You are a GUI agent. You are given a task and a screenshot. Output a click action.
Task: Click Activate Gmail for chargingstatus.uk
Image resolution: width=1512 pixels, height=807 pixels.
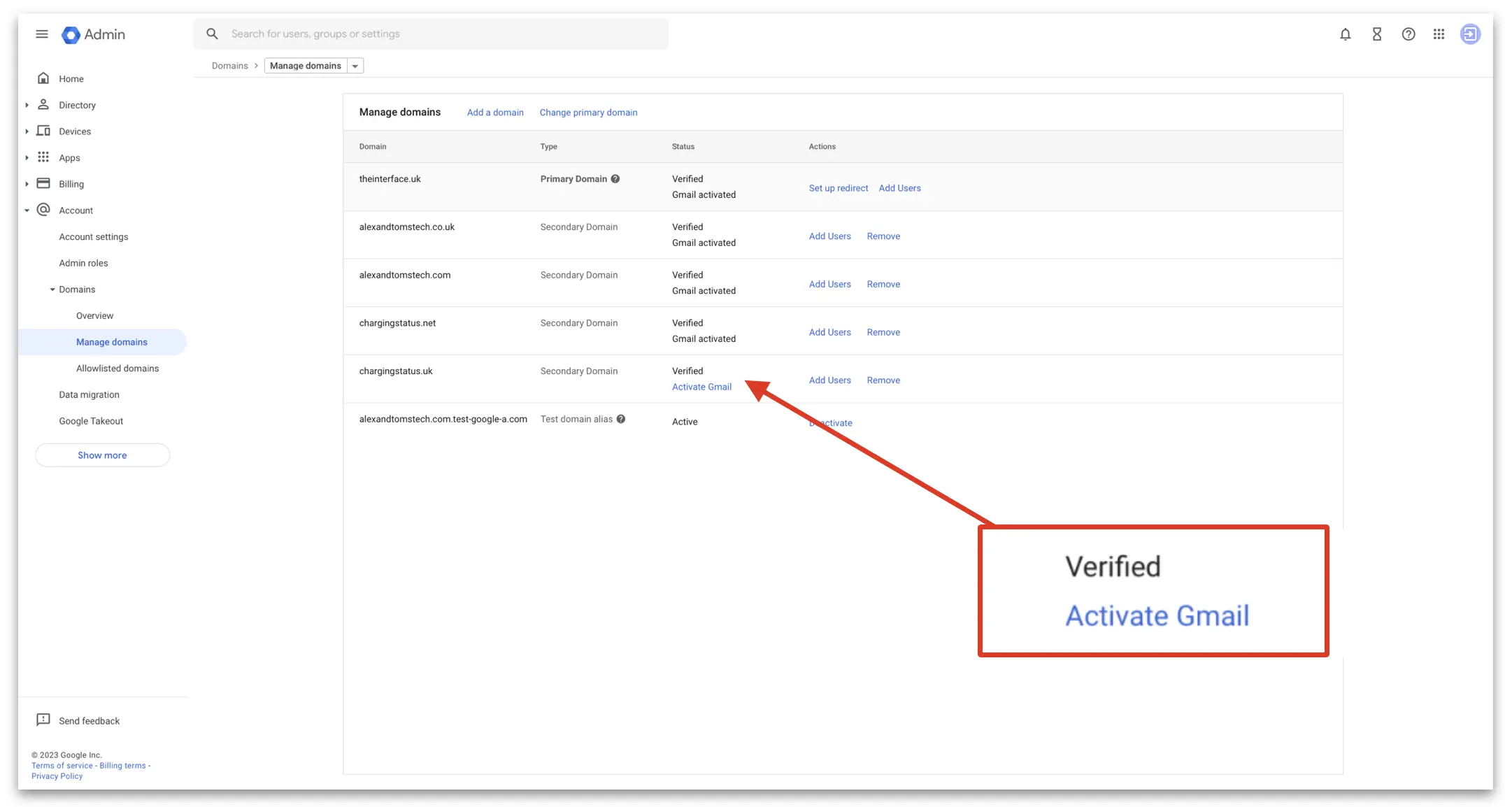coord(701,387)
